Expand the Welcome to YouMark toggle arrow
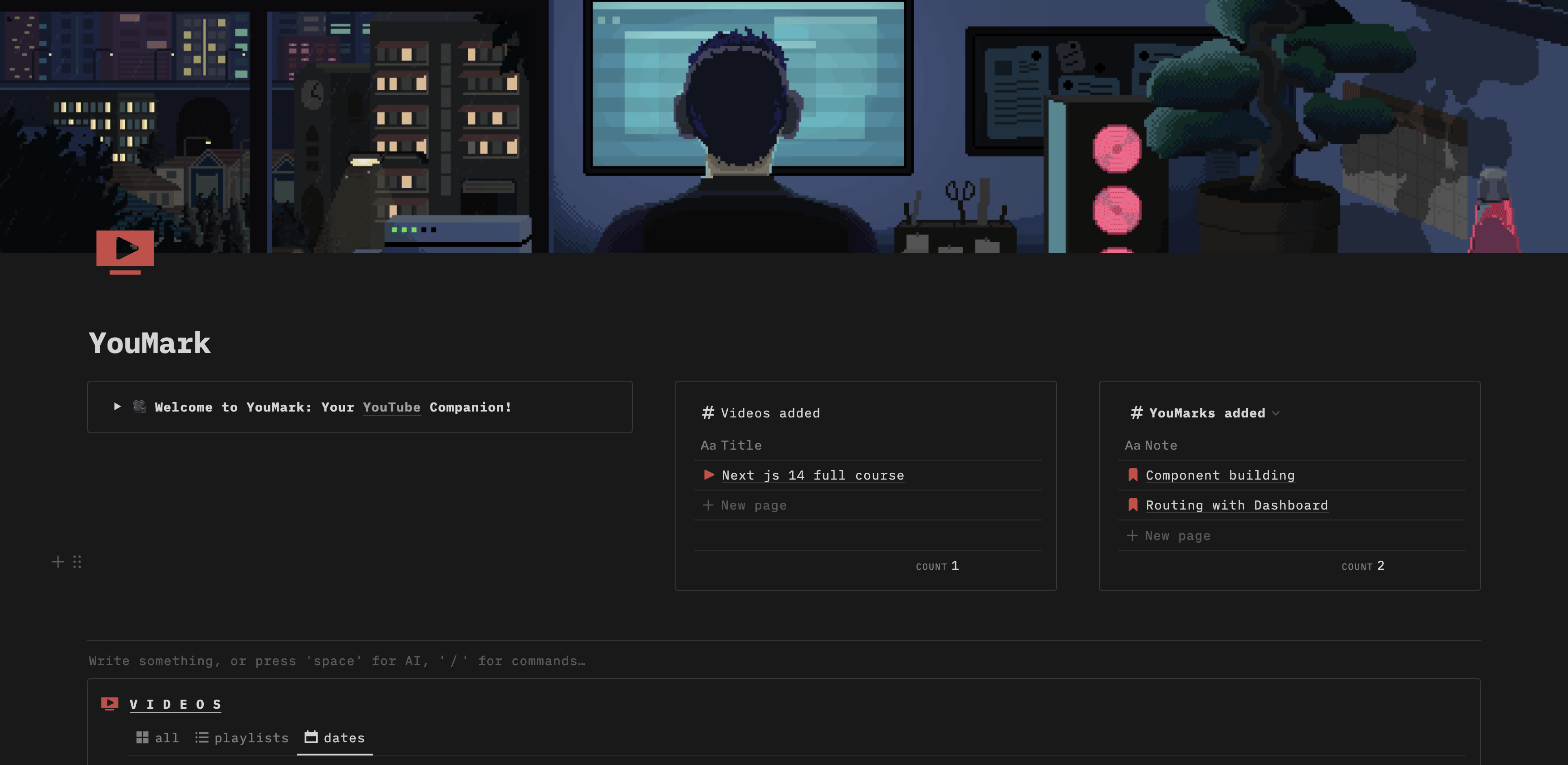This screenshot has height=765, width=1568. click(118, 407)
